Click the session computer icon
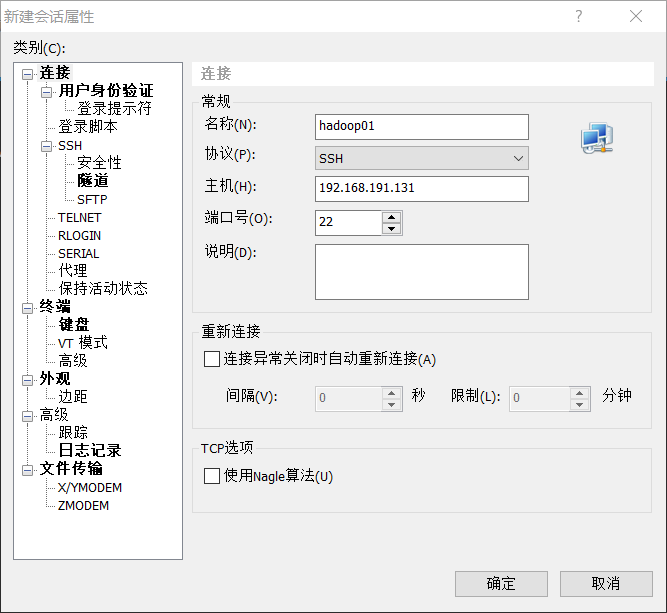The width and height of the screenshot is (667, 613). coord(597,138)
